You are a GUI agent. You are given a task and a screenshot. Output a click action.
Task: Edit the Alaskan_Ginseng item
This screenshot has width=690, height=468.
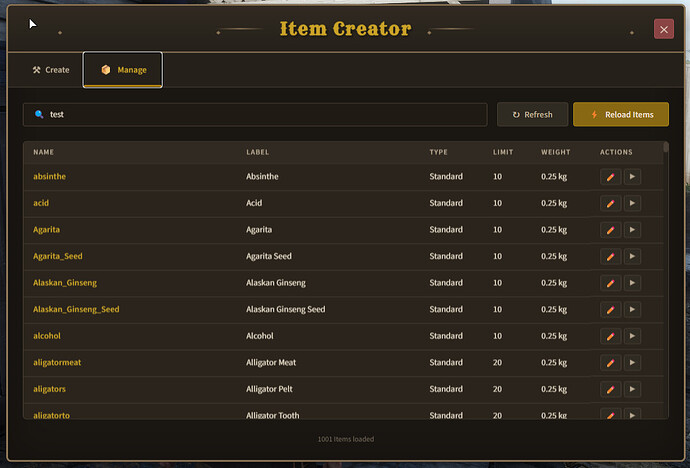(610, 283)
